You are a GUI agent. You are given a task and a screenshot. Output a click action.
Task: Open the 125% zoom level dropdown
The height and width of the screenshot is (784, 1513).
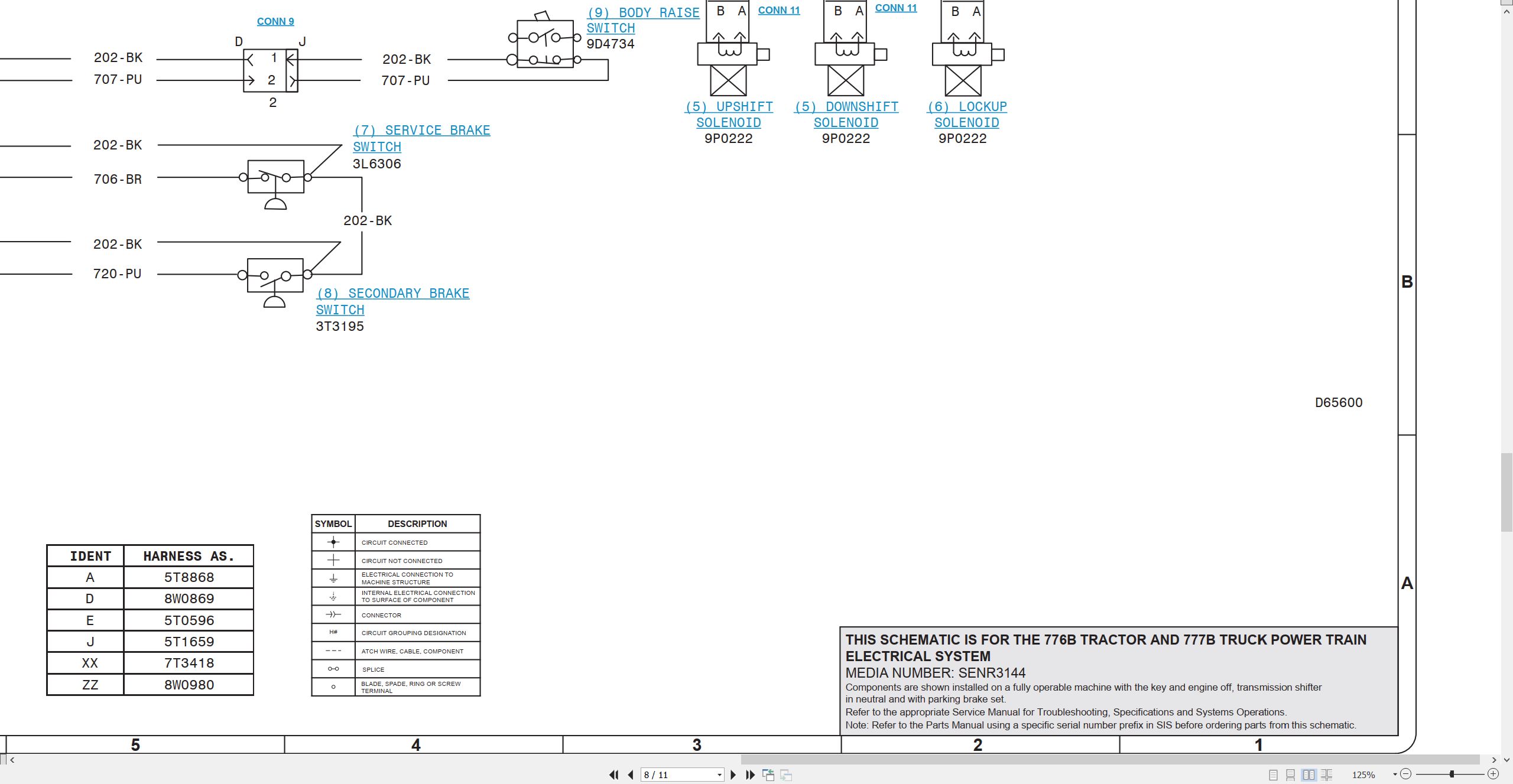1395,775
